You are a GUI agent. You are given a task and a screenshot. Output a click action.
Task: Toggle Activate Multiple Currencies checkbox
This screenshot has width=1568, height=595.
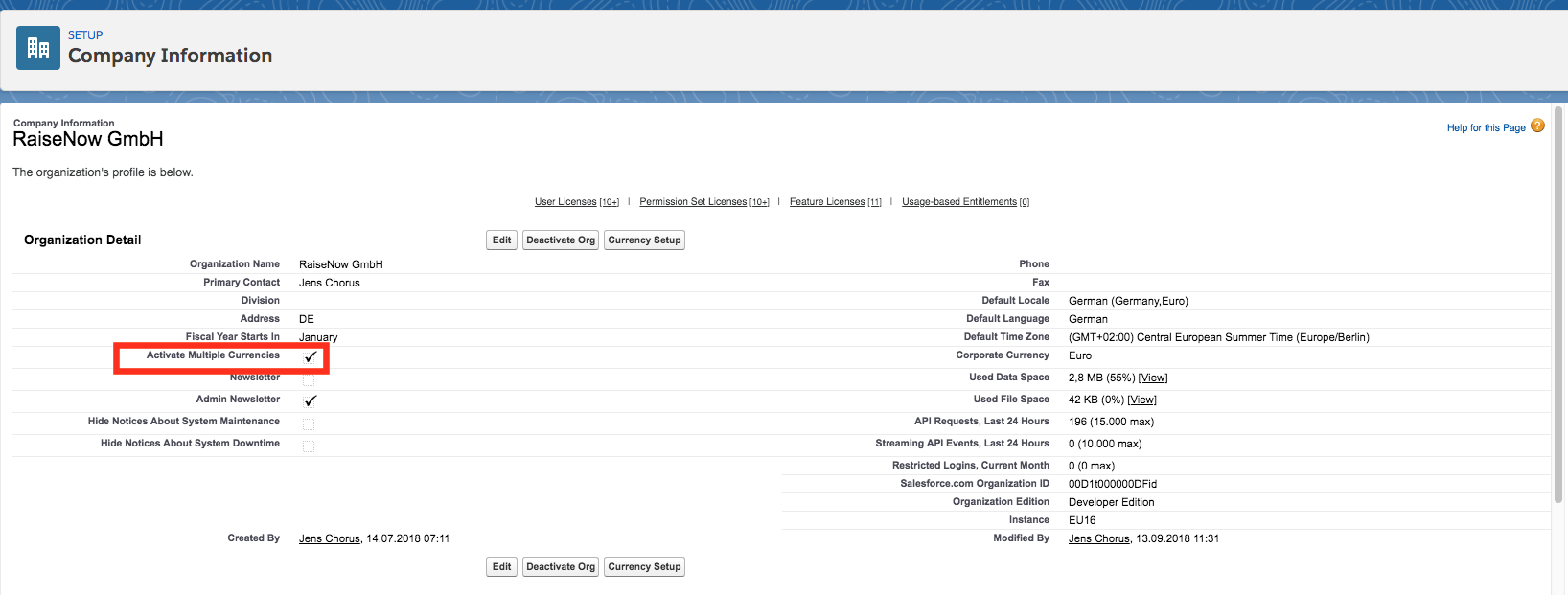(310, 356)
